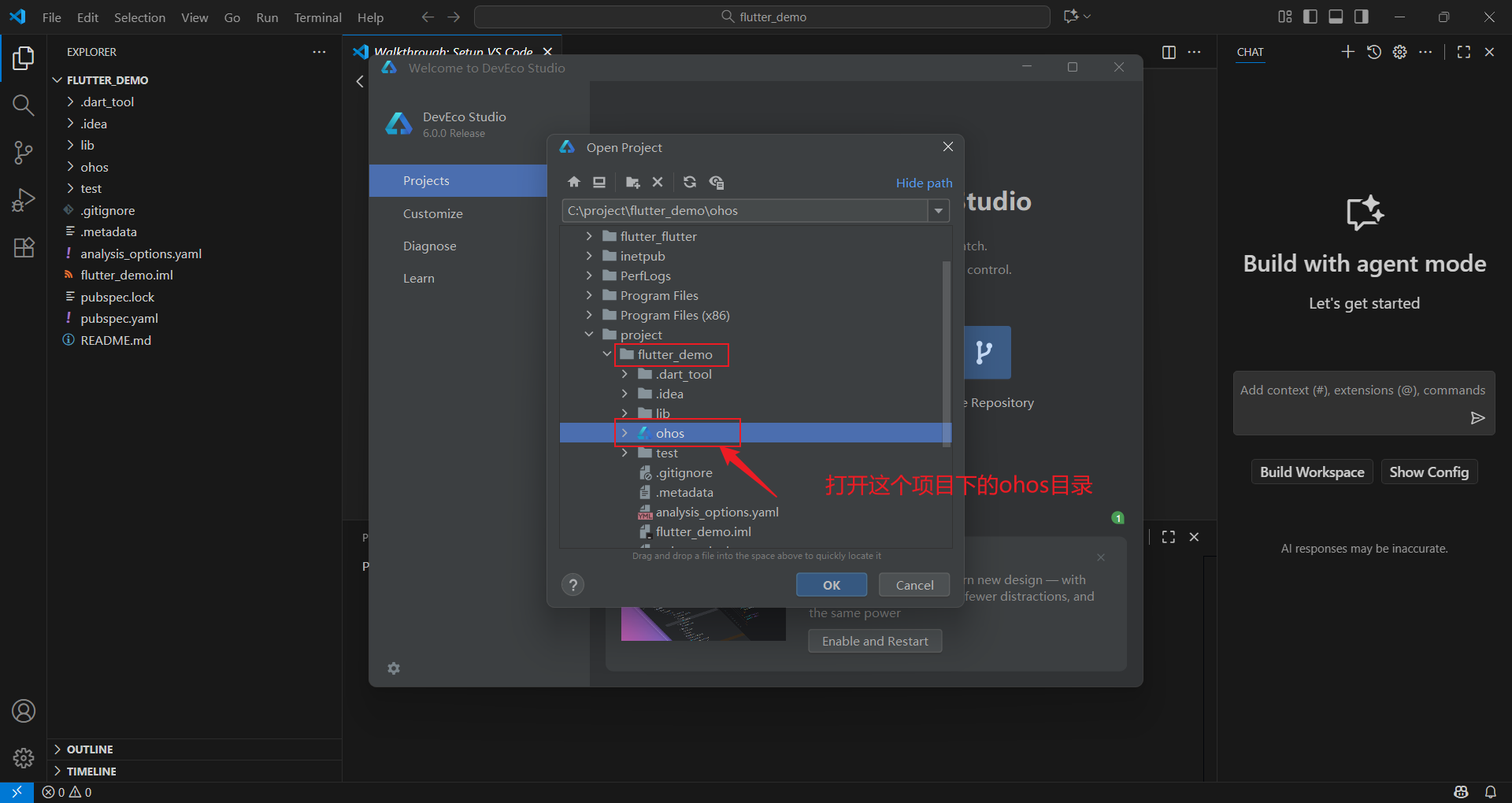Split the editor to the right

pyautogui.click(x=1169, y=52)
